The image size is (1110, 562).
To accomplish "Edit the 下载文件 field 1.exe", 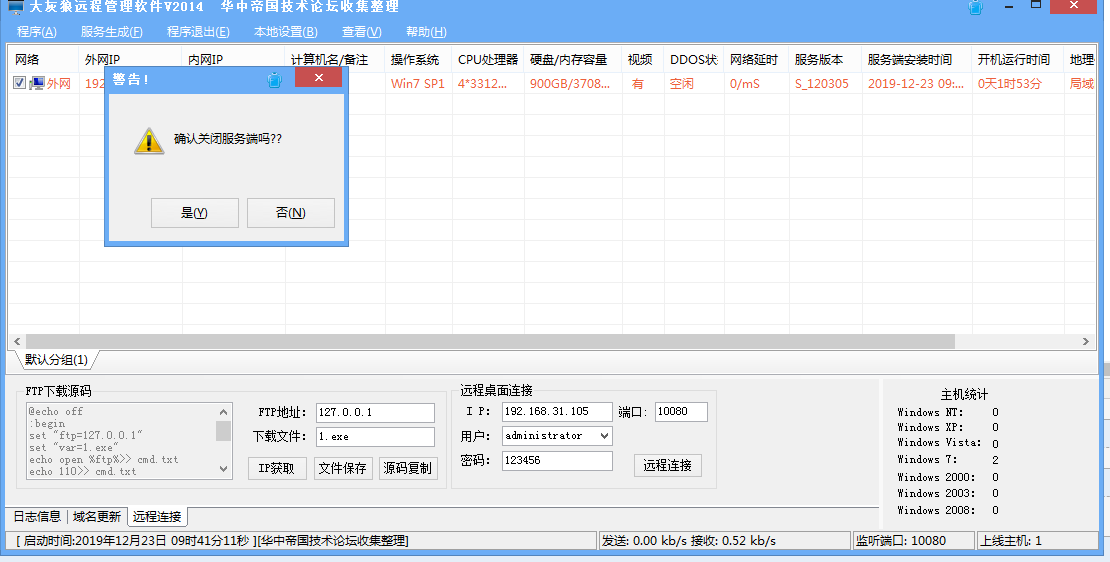I will coord(375,437).
